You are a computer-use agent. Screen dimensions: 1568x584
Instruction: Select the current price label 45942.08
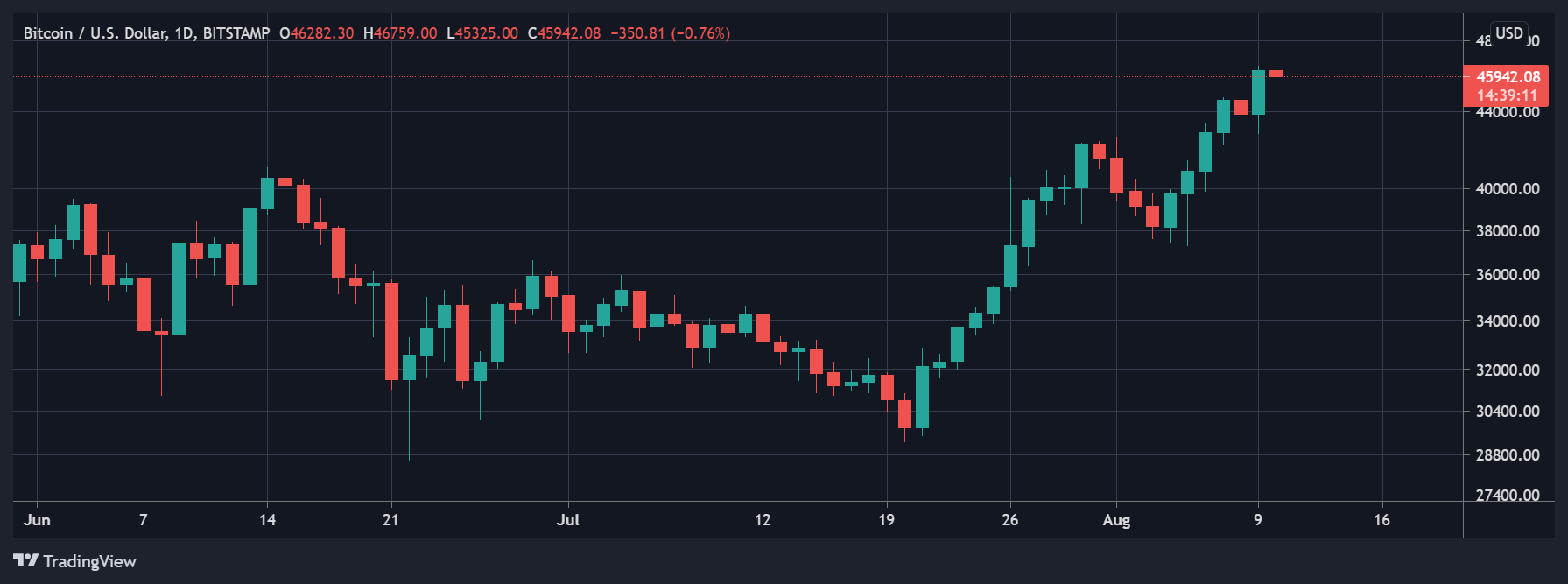(x=1508, y=76)
